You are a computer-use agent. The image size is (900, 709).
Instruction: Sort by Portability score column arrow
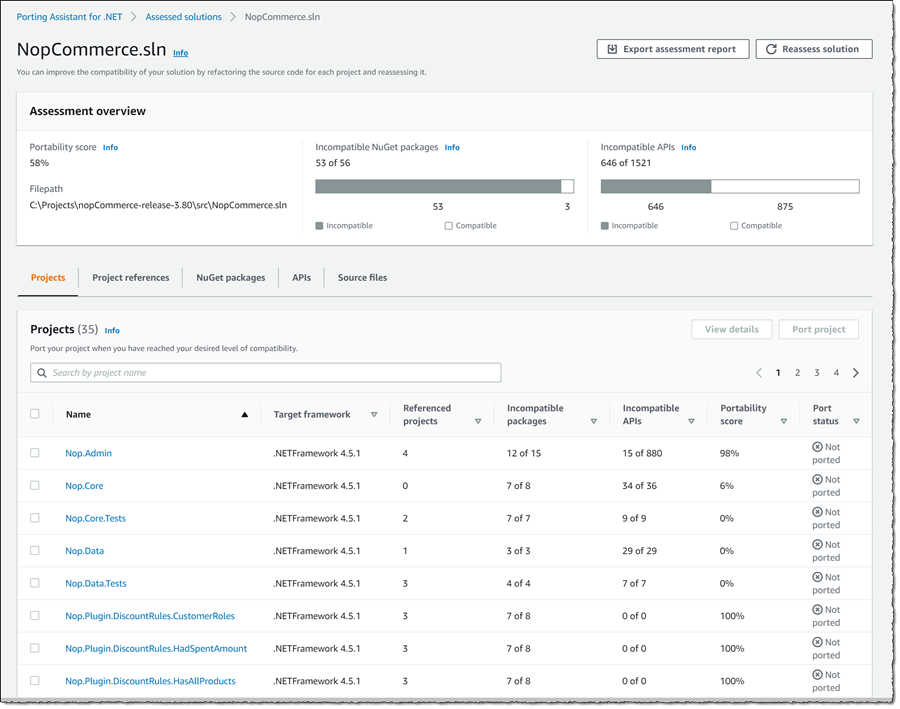click(784, 421)
